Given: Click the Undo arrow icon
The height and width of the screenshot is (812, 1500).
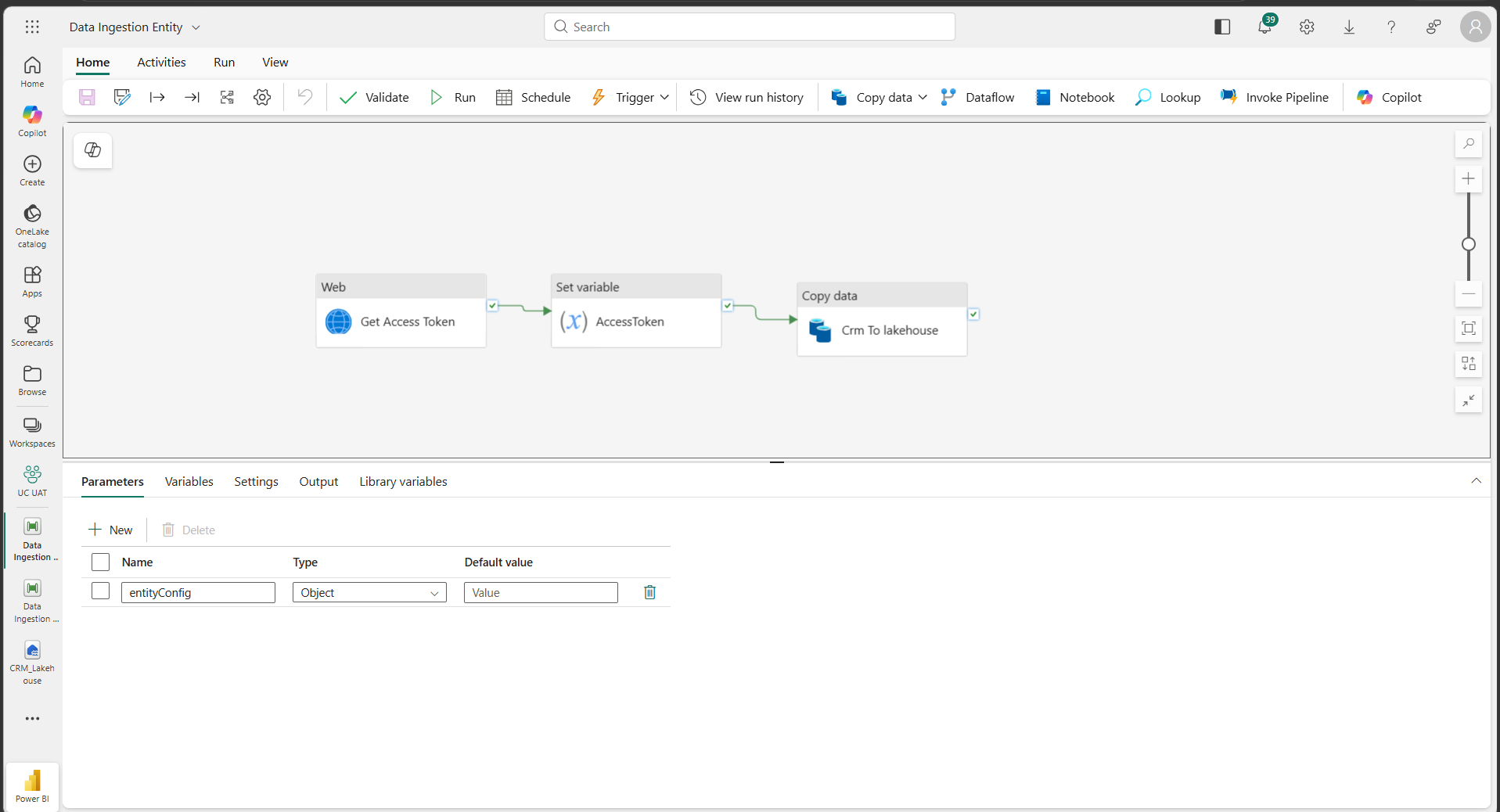Looking at the screenshot, I should 305,97.
